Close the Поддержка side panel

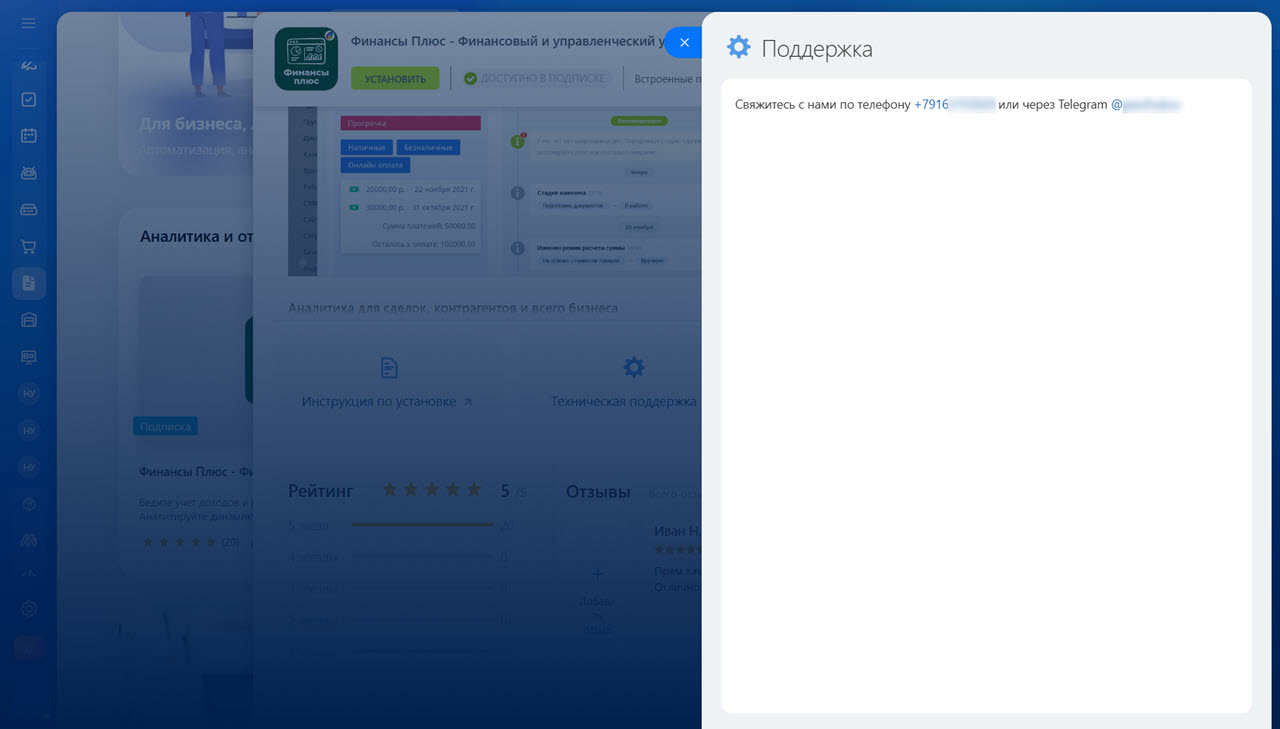tap(684, 42)
